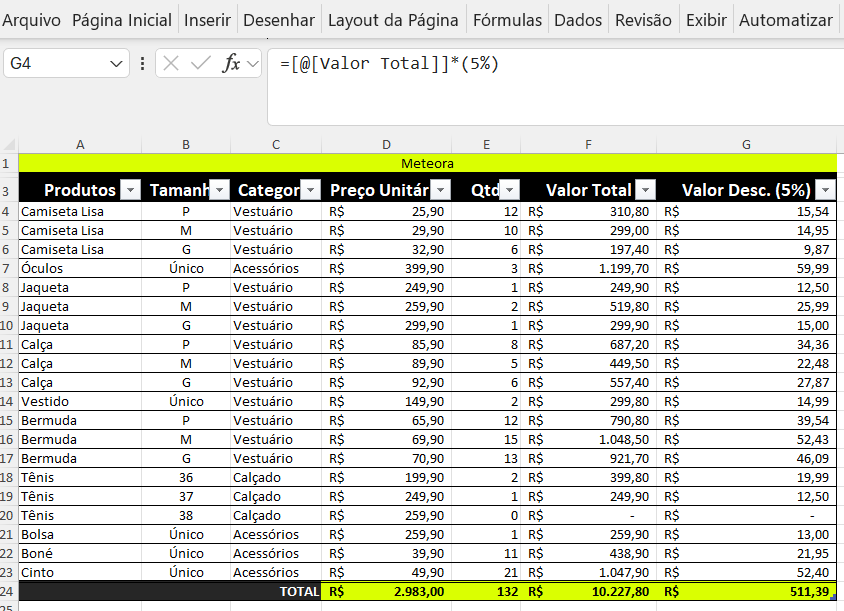Viewport: 844px width, 611px height.
Task: Select the total discount 511,39 cell
Action: tap(747, 592)
